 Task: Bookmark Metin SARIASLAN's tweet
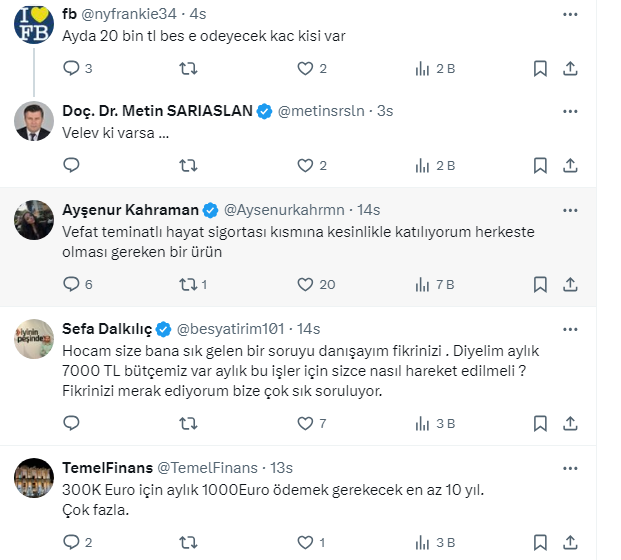(x=539, y=164)
